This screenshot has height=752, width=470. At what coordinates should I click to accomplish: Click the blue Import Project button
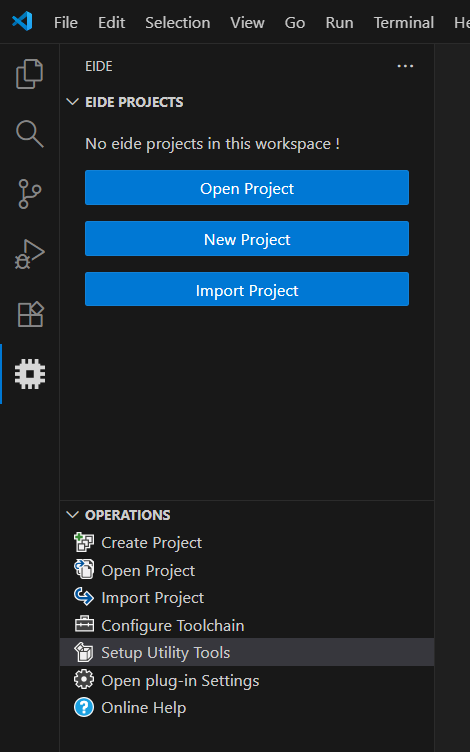pyautogui.click(x=247, y=289)
